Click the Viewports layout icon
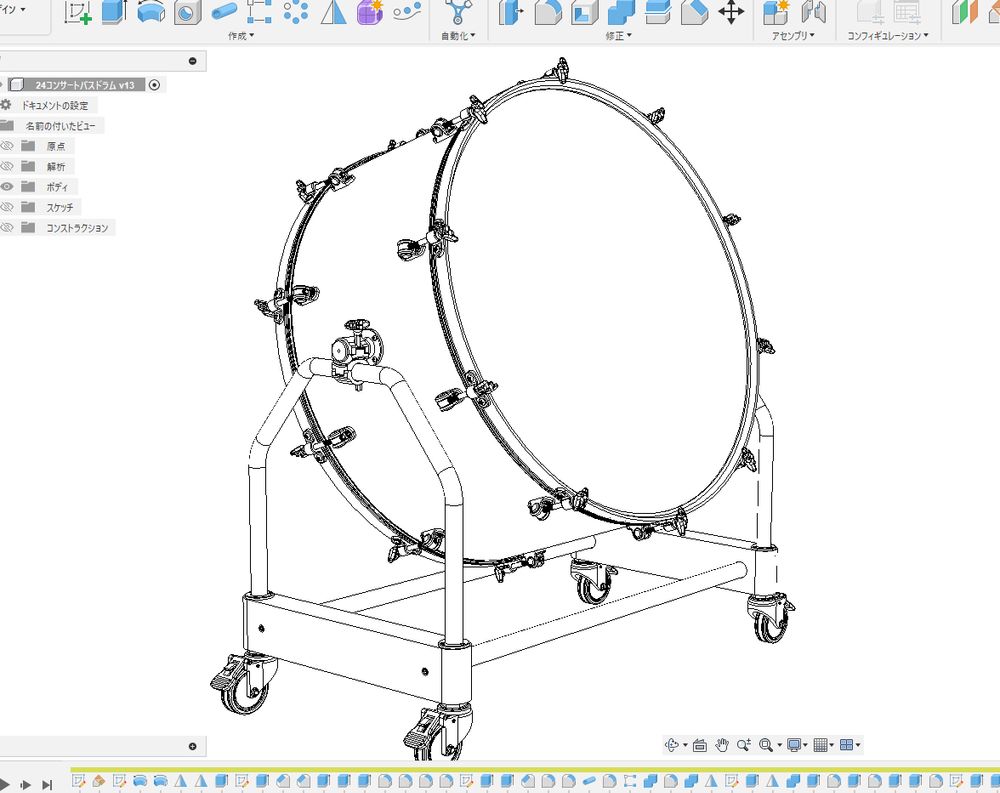 (847, 745)
